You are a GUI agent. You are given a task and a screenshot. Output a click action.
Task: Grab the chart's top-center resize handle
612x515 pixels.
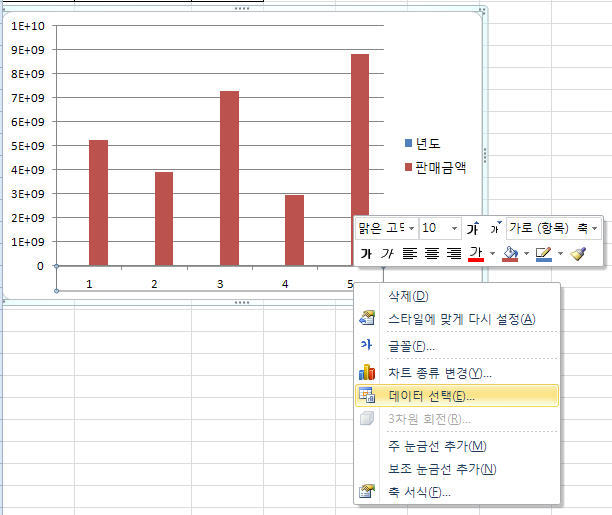[x=242, y=9]
